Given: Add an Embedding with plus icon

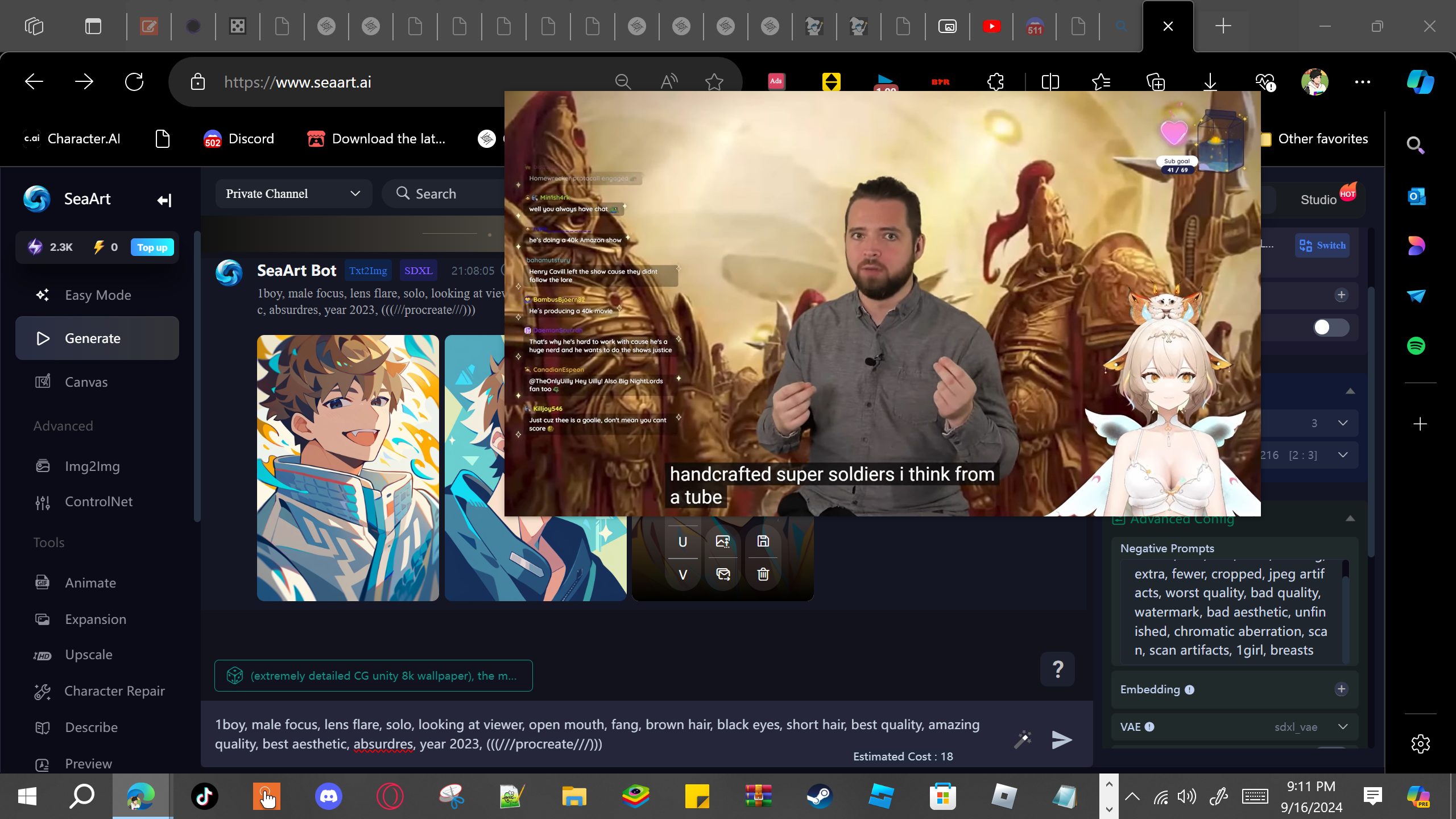Looking at the screenshot, I should pos(1341,689).
